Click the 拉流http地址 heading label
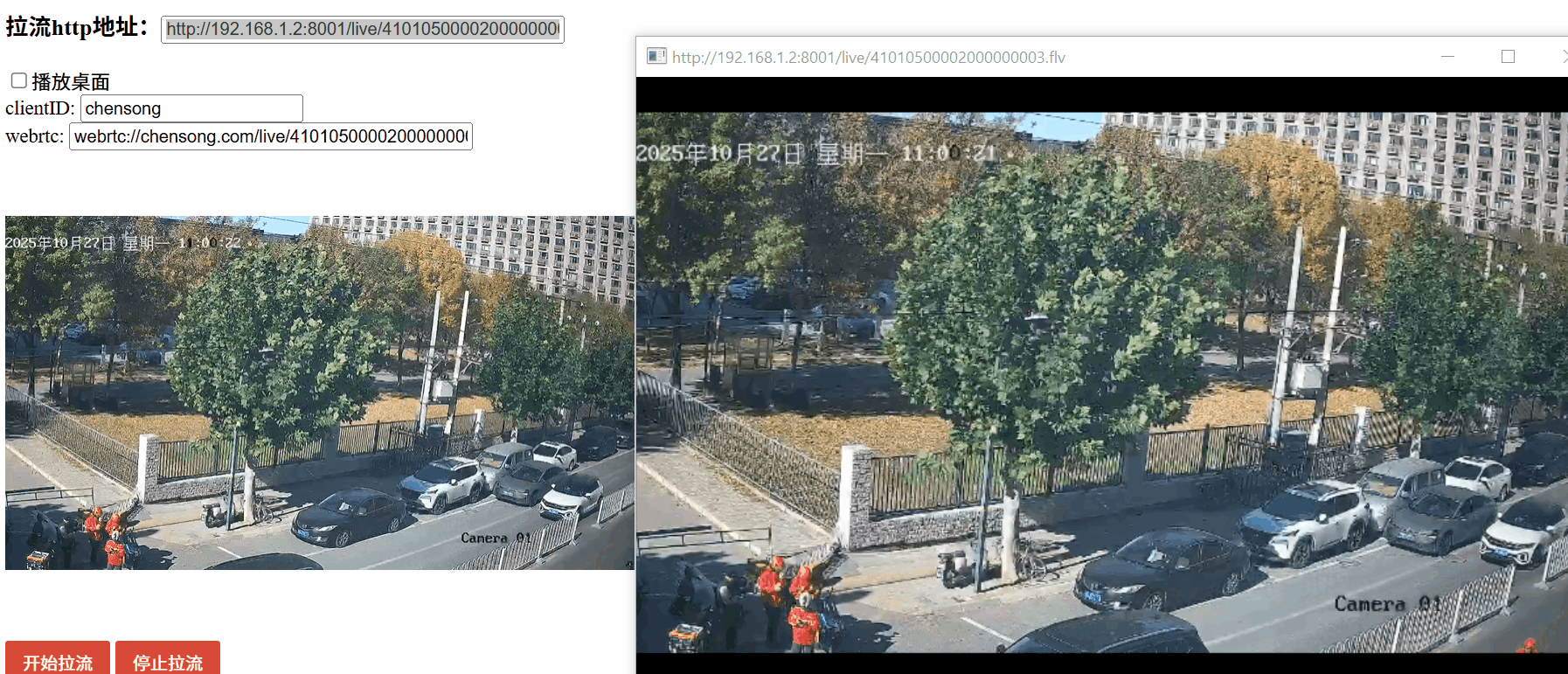 [77, 27]
